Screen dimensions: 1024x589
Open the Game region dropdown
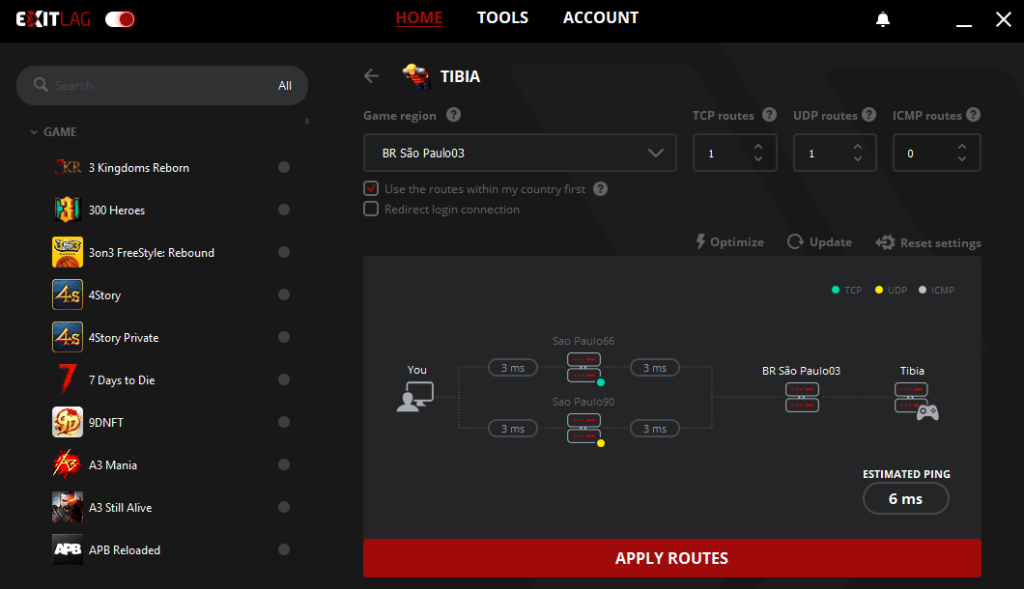(520, 153)
